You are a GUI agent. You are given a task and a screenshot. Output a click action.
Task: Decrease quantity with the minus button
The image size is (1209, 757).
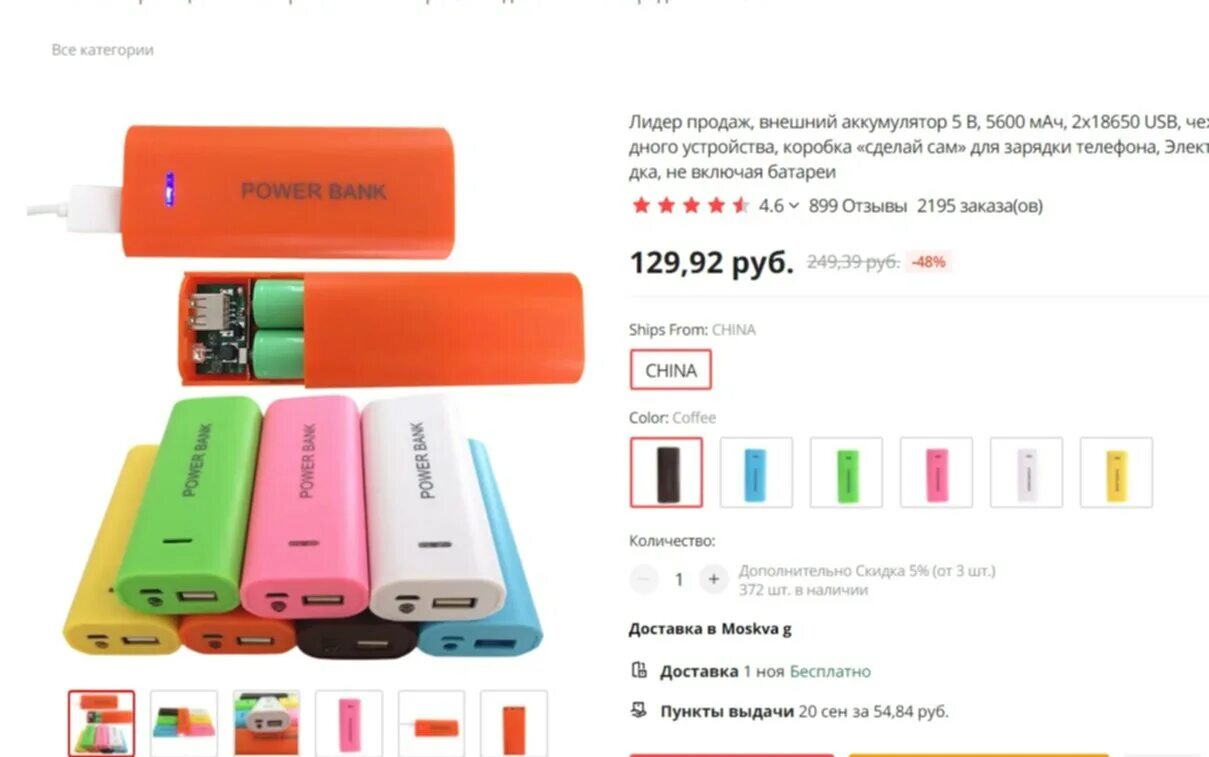pyautogui.click(x=645, y=579)
